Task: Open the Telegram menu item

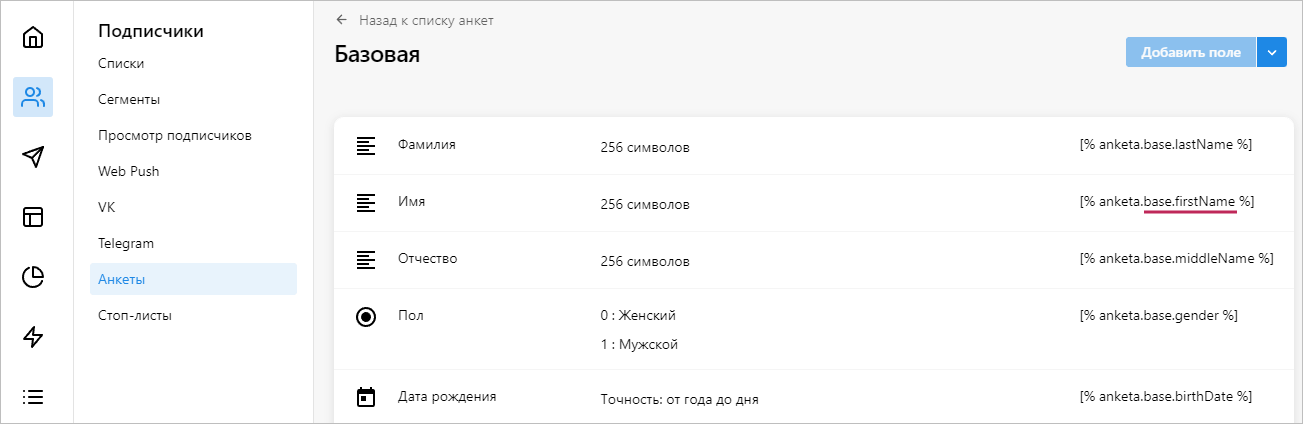Action: coord(125,243)
